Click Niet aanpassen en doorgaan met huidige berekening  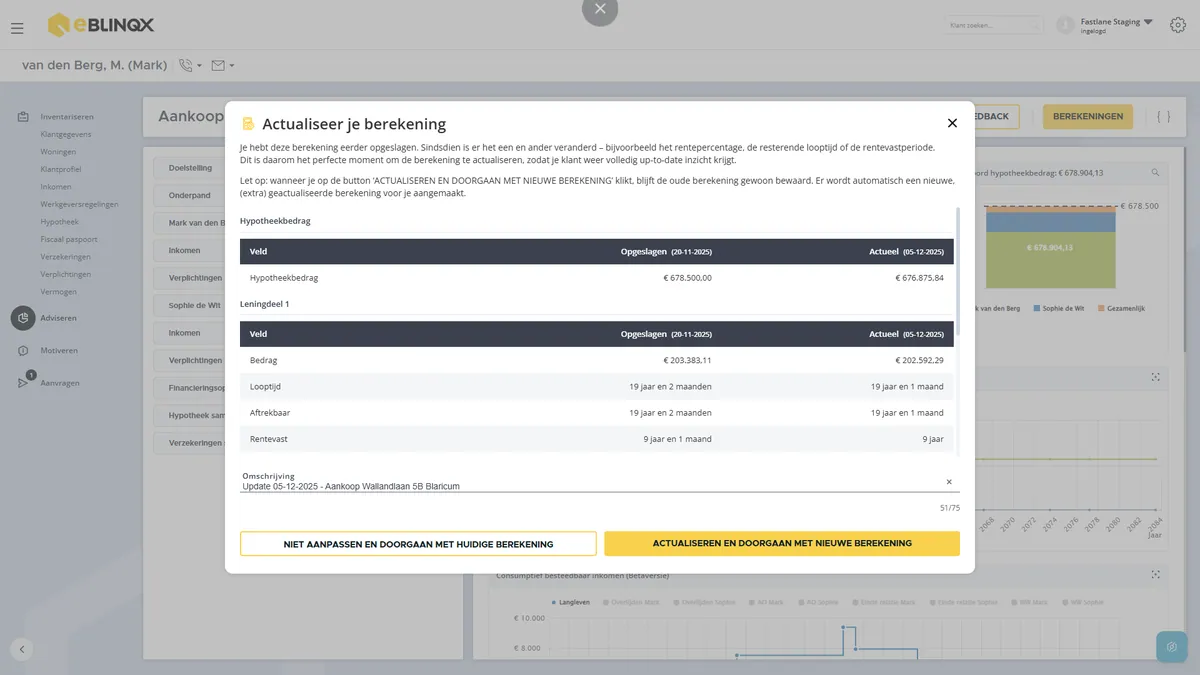click(418, 544)
